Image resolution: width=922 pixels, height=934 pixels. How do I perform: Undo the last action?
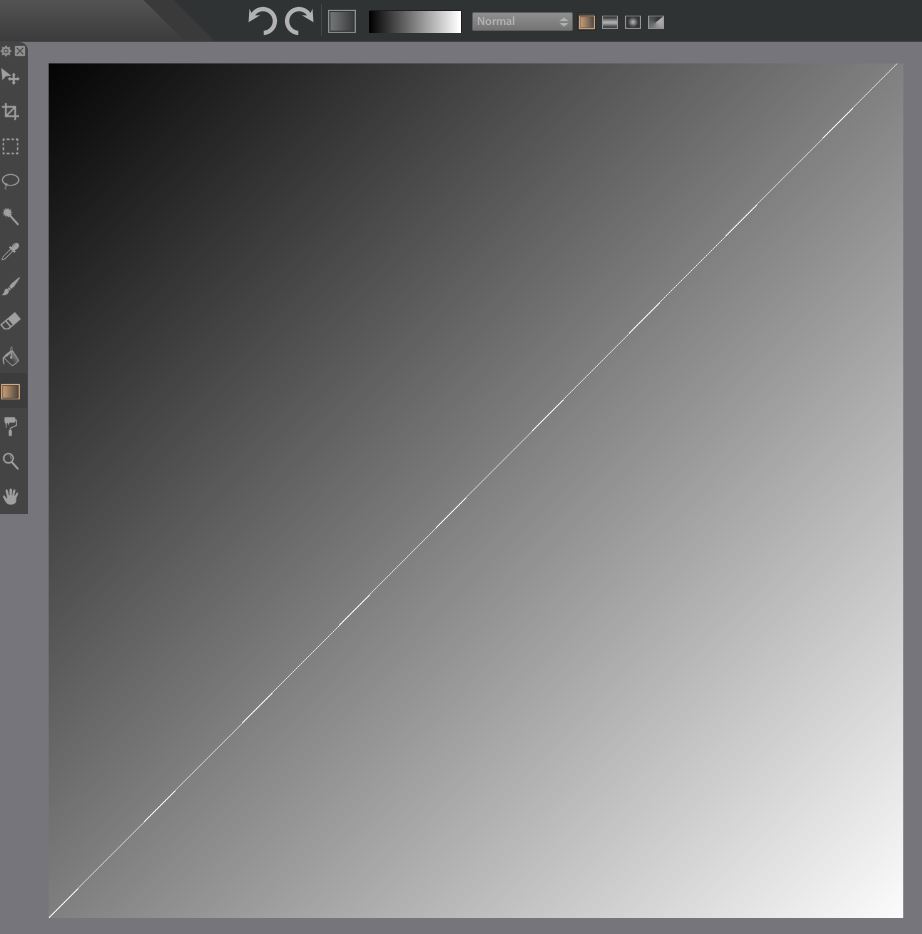(263, 21)
